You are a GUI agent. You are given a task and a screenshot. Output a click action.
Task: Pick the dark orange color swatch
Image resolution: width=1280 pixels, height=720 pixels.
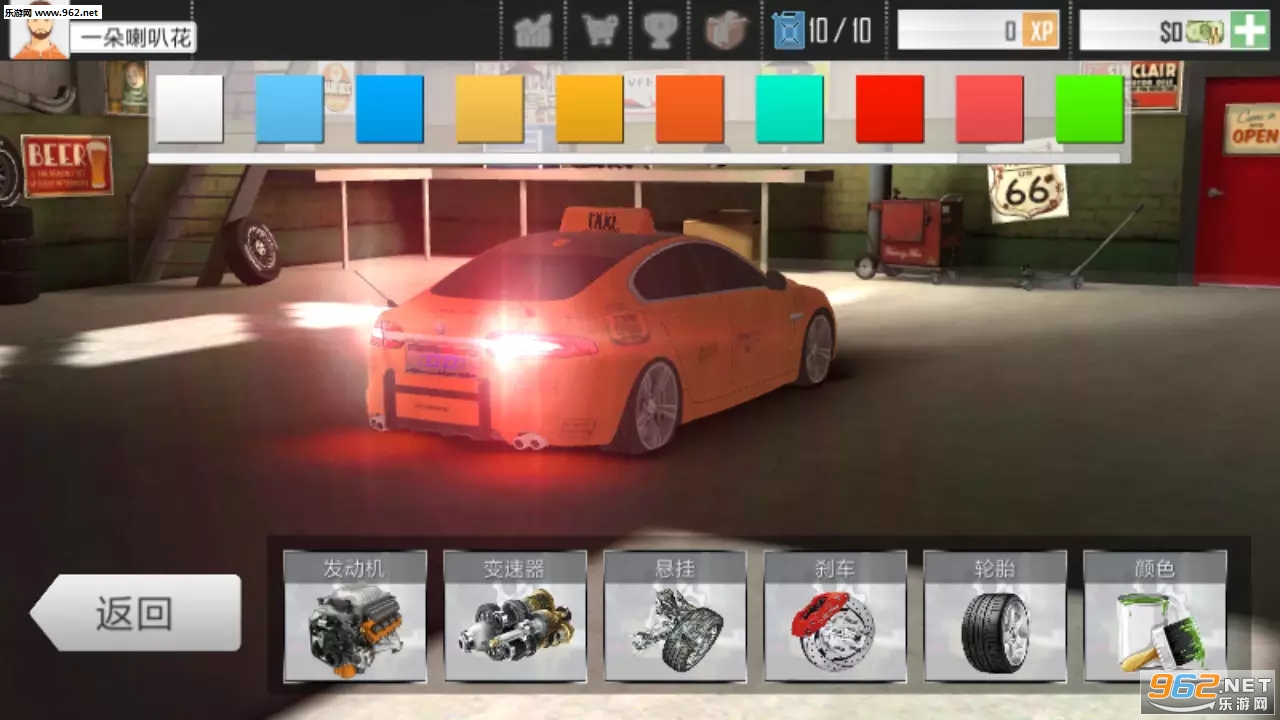tap(690, 109)
